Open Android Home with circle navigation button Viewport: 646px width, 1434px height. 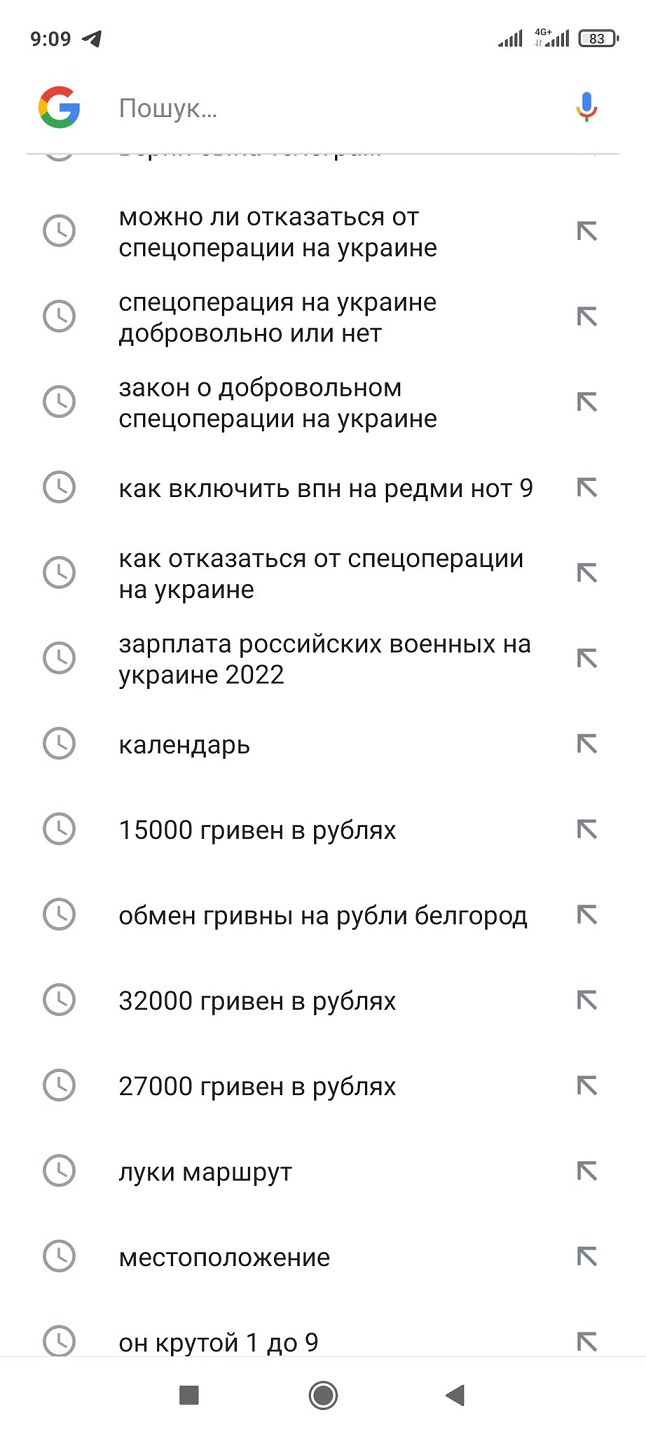pyautogui.click(x=323, y=1395)
